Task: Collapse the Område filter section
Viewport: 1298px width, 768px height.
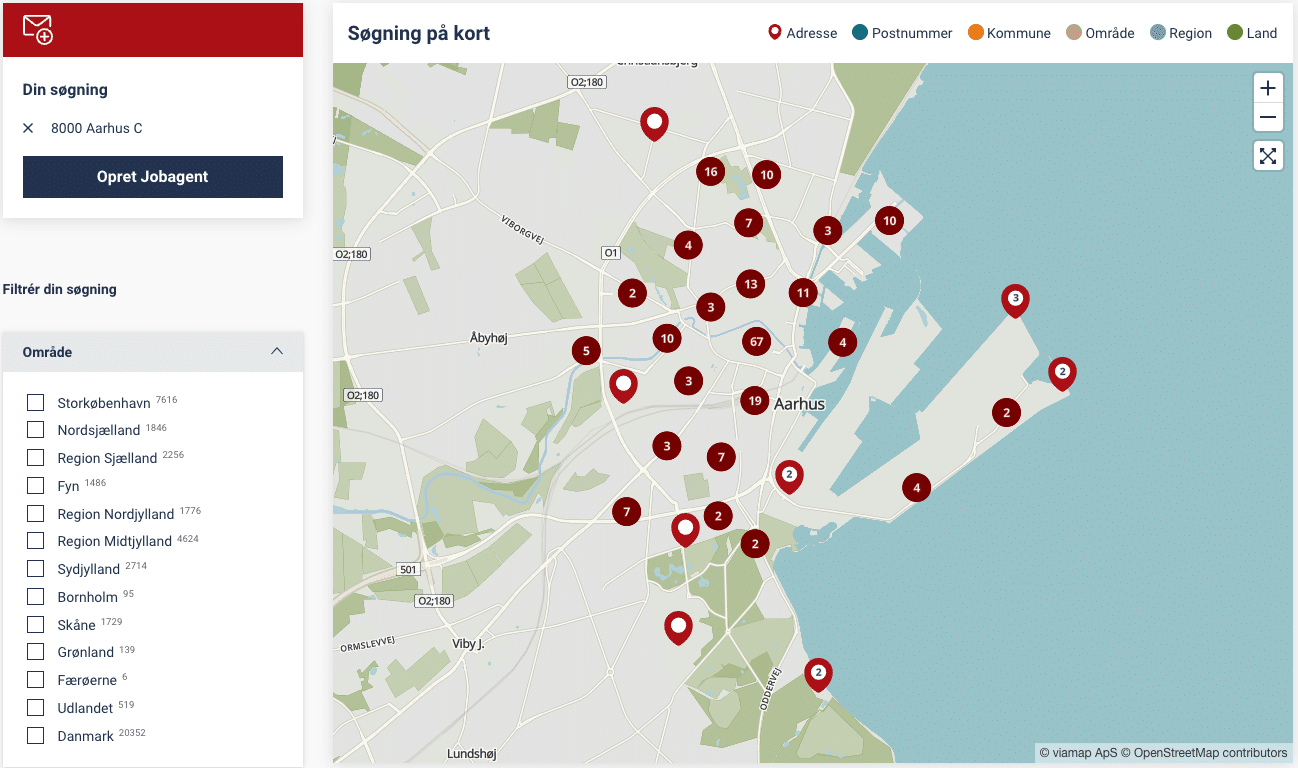Action: point(277,351)
